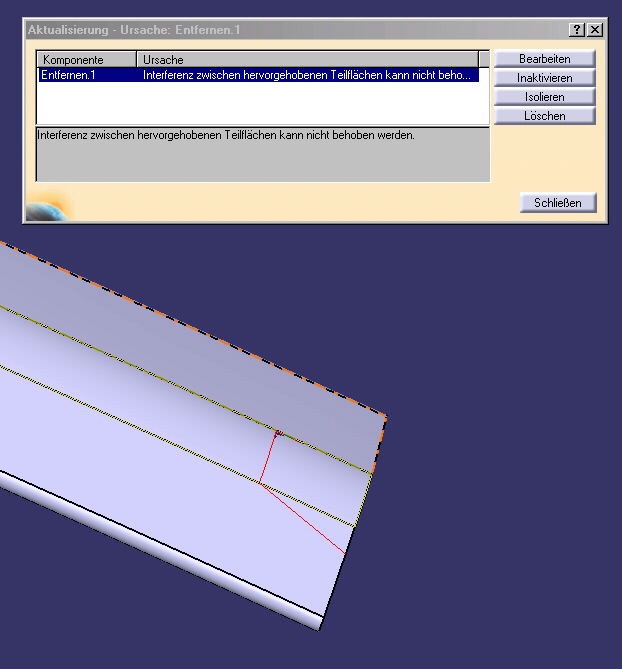Click the Bearbeiten button
The image size is (622, 669).
click(544, 58)
